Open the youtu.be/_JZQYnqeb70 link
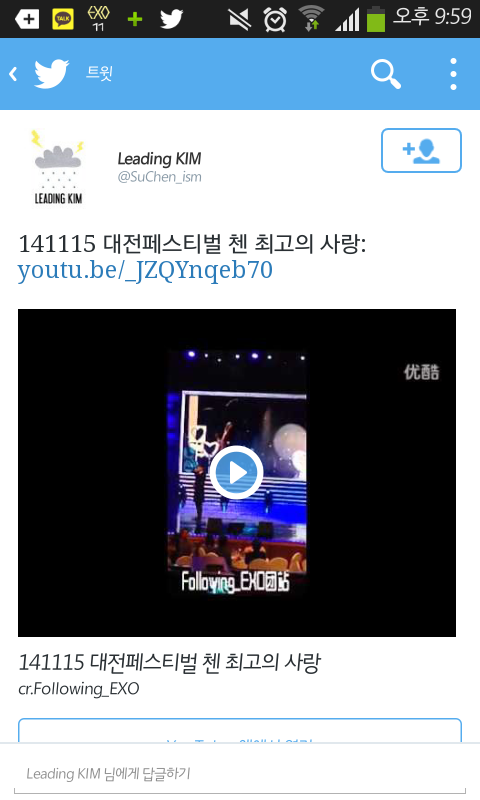Image resolution: width=480 pixels, height=800 pixels. tap(145, 270)
